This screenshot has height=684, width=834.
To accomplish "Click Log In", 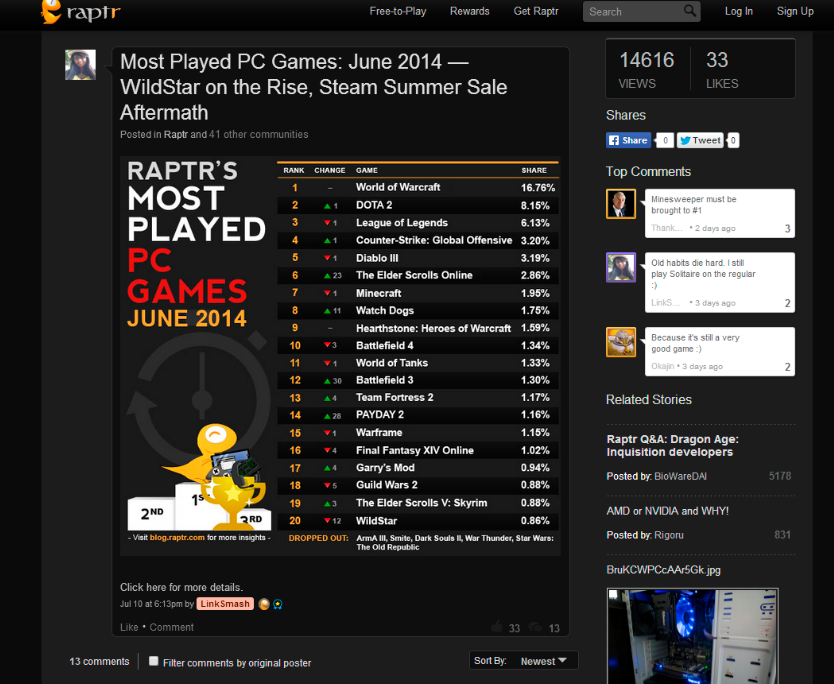I will pyautogui.click(x=739, y=11).
